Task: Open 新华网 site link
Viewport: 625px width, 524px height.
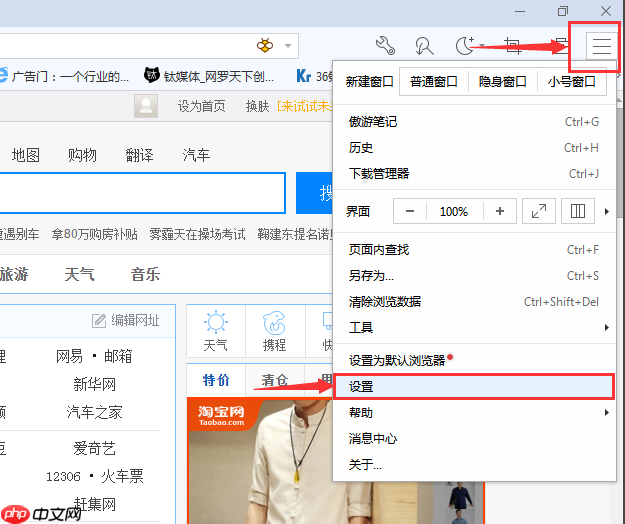Action: pyautogui.click(x=94, y=384)
